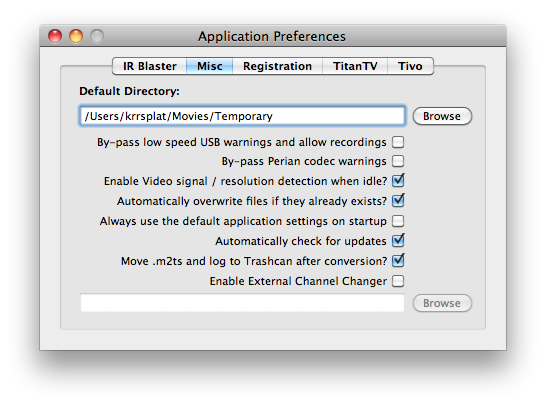This screenshot has height=405, width=546.
Task: Close the Application Preferences window
Action: click(x=55, y=36)
